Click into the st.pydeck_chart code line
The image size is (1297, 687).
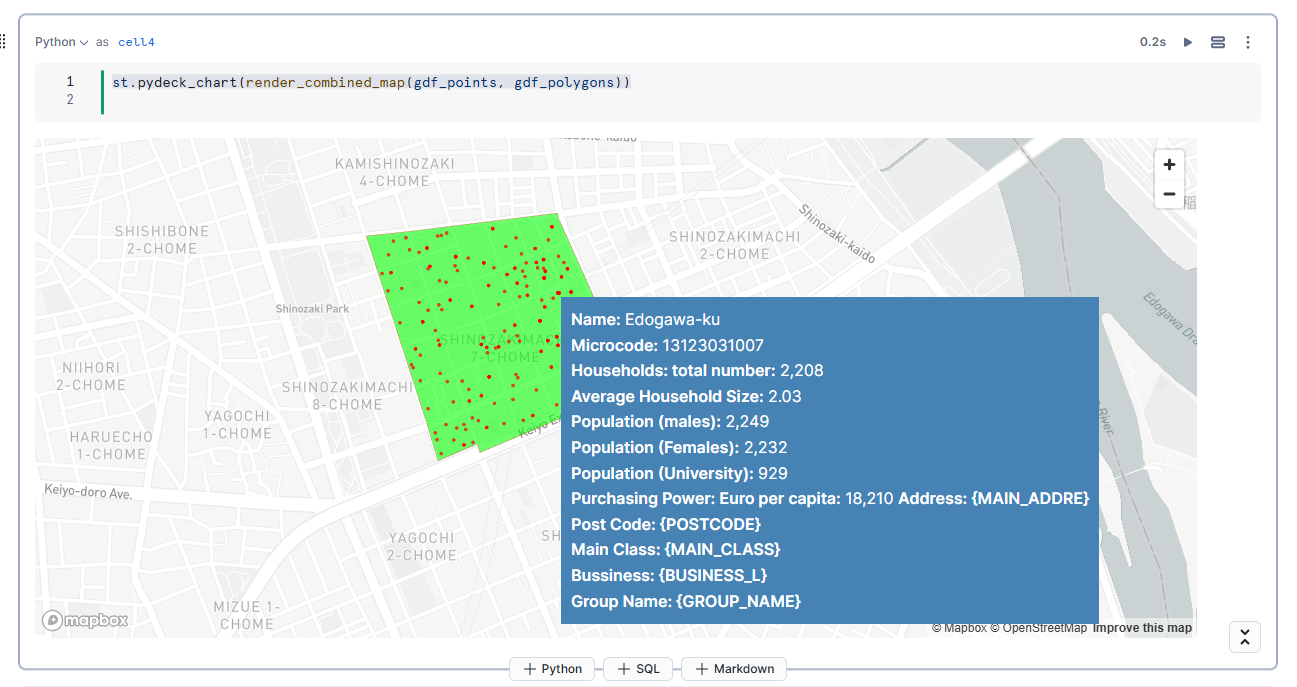(370, 82)
